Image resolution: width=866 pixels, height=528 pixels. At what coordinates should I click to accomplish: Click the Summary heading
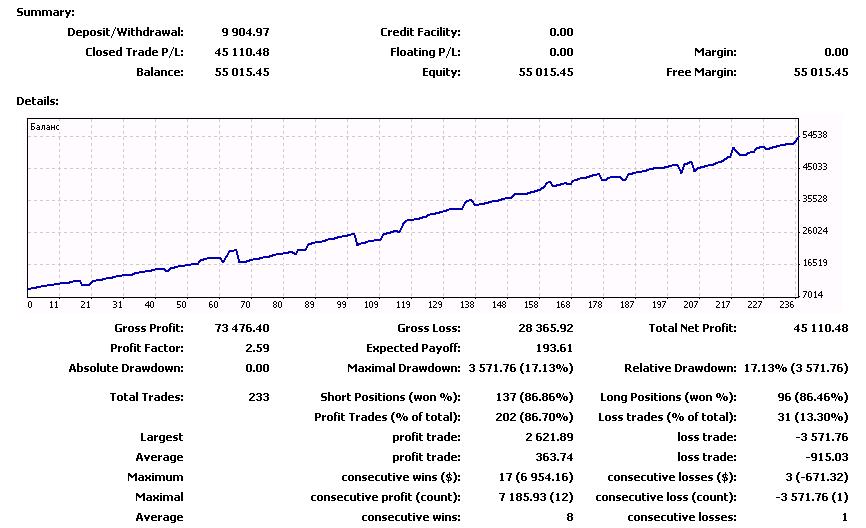click(x=45, y=12)
